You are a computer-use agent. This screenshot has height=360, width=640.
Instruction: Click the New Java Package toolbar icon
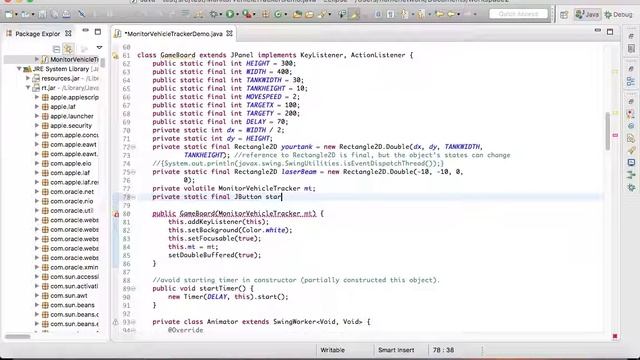coord(265,14)
